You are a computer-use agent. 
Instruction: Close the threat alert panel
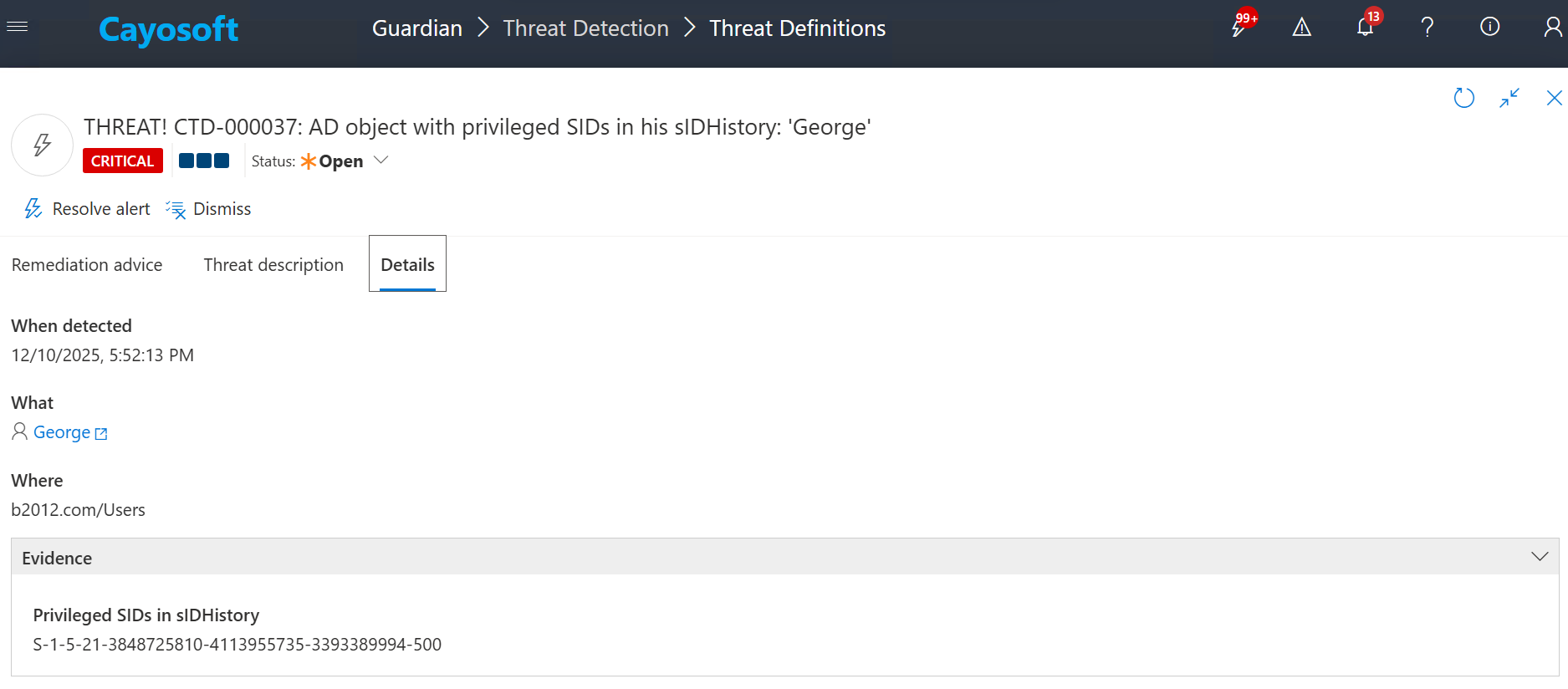click(x=1554, y=98)
